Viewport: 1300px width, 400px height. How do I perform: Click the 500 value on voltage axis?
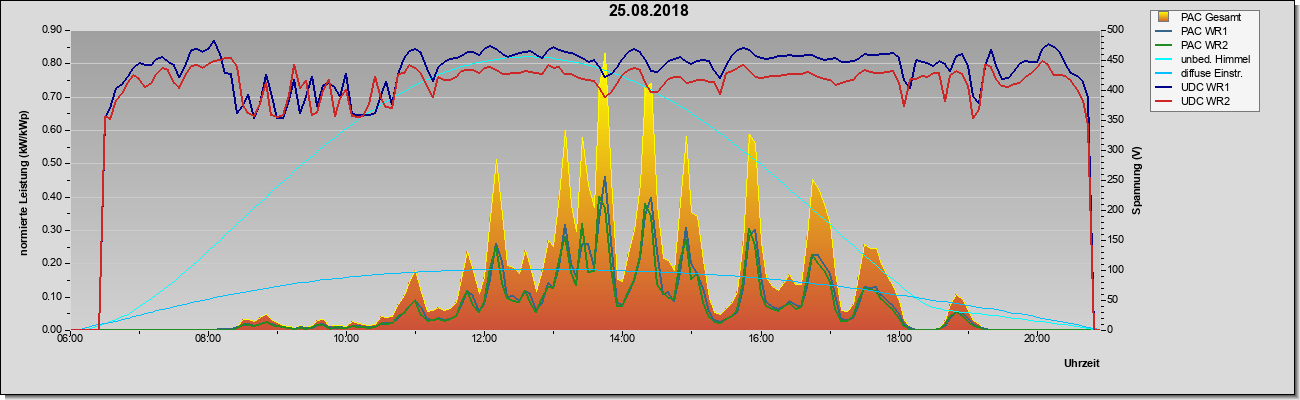[1108, 30]
